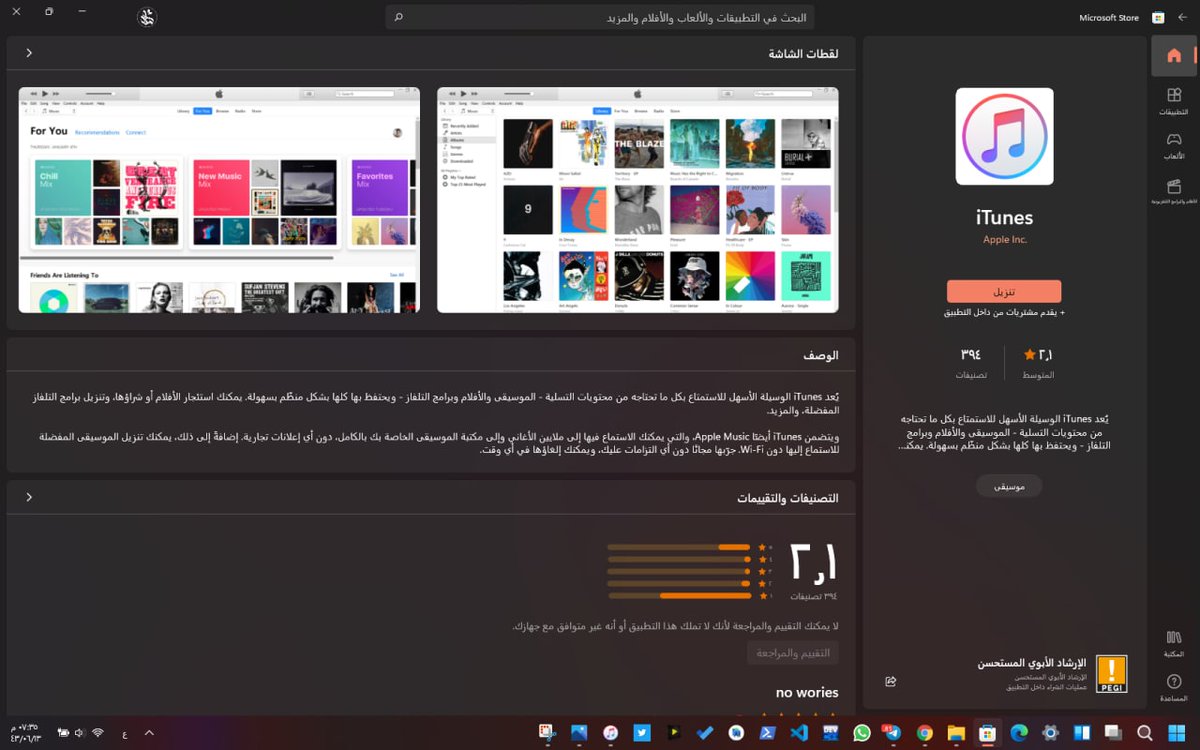This screenshot has height=750, width=1200.
Task: Click the Music (موسيقى) category tag
Action: (x=1009, y=486)
